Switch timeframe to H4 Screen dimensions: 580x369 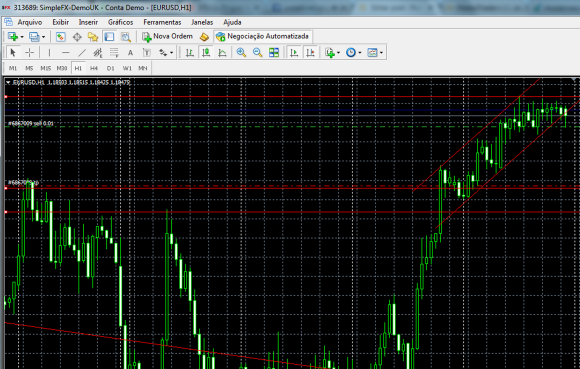[94, 68]
